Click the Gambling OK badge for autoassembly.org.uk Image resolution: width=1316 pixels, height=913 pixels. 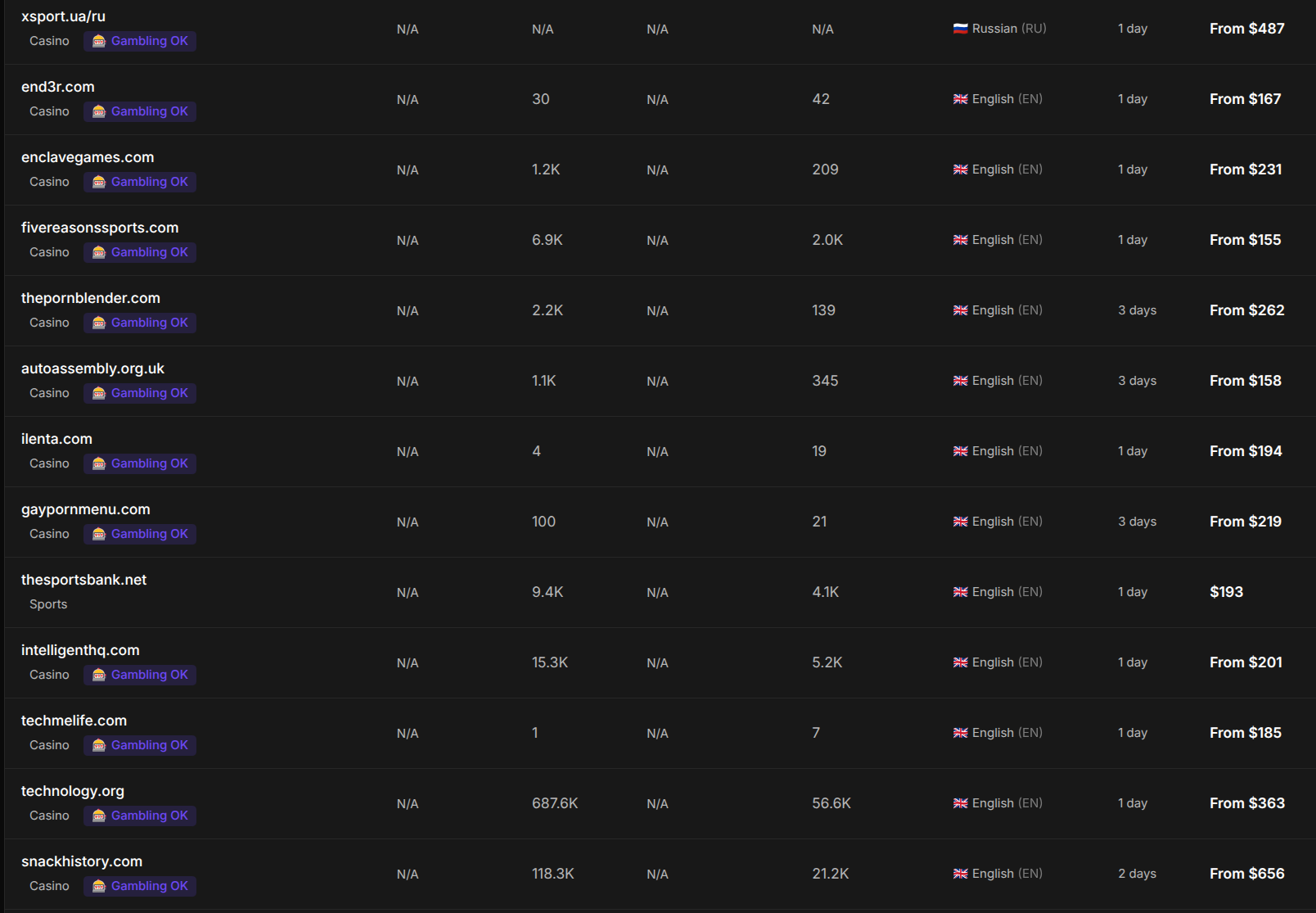[x=140, y=393]
